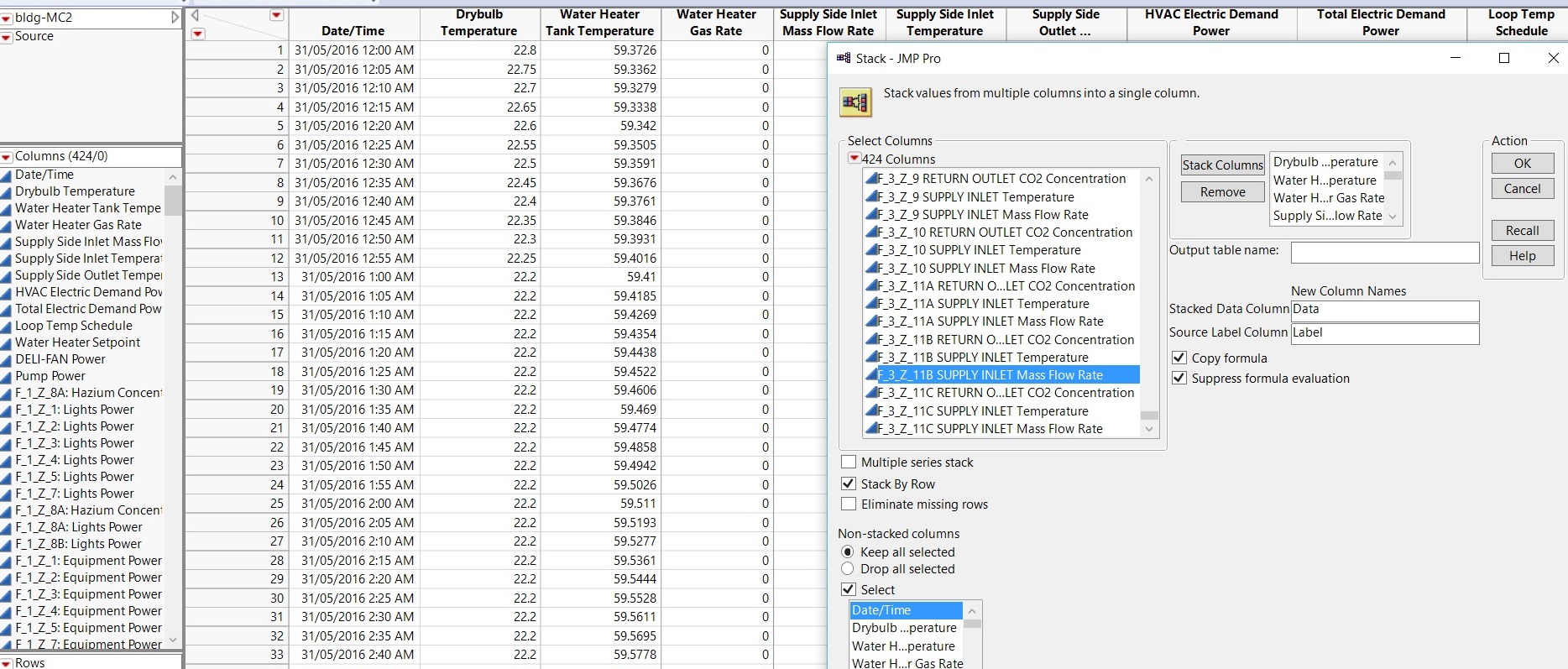The width and height of the screenshot is (1568, 669).
Task: Click the Source Label Column name field
Action: coord(1385,333)
